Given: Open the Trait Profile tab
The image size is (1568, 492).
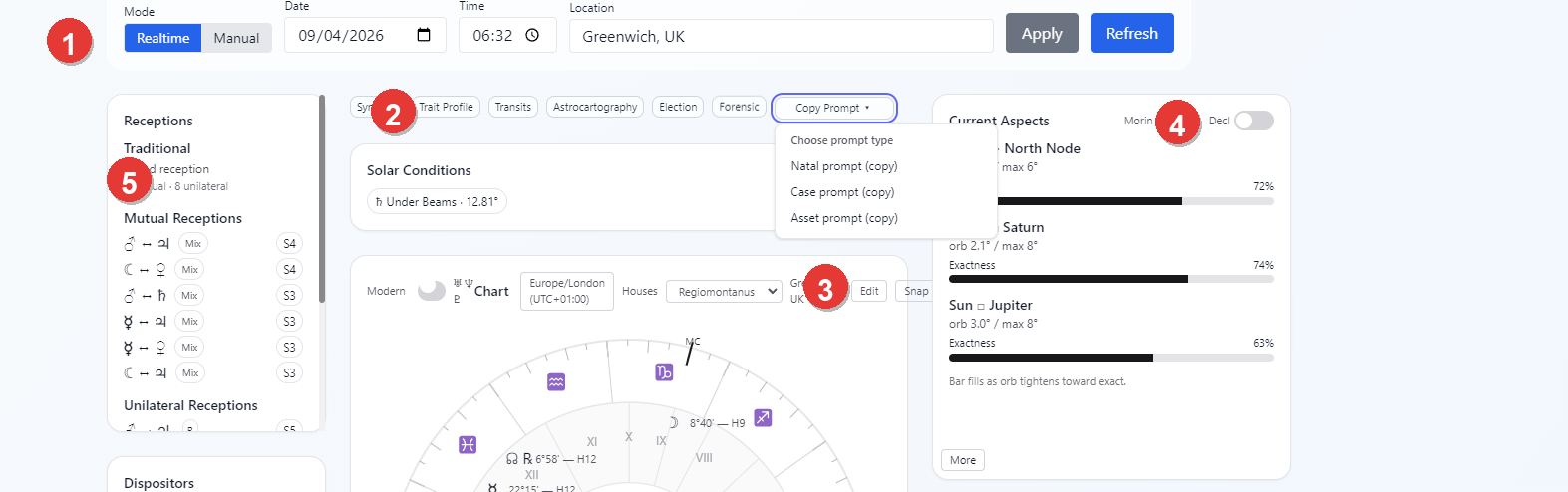Looking at the screenshot, I should (446, 107).
